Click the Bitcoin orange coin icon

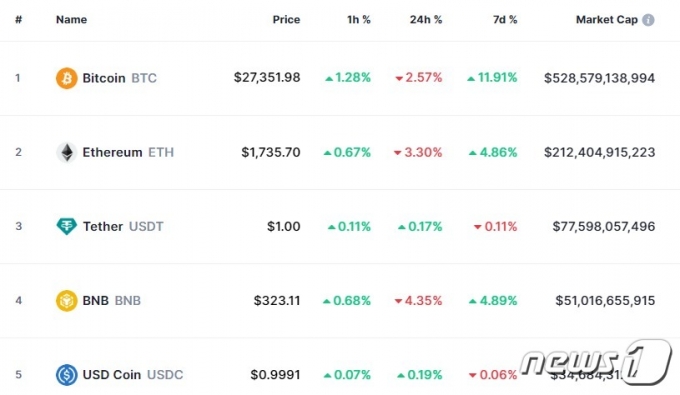pos(66,78)
